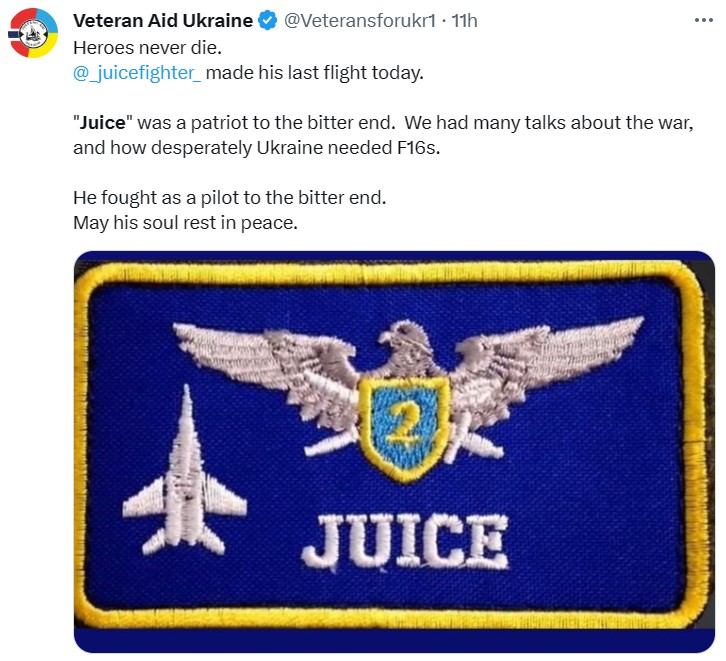Open the tweet's more options menu
Image resolution: width=726 pixels, height=661 pixels.
704,21
